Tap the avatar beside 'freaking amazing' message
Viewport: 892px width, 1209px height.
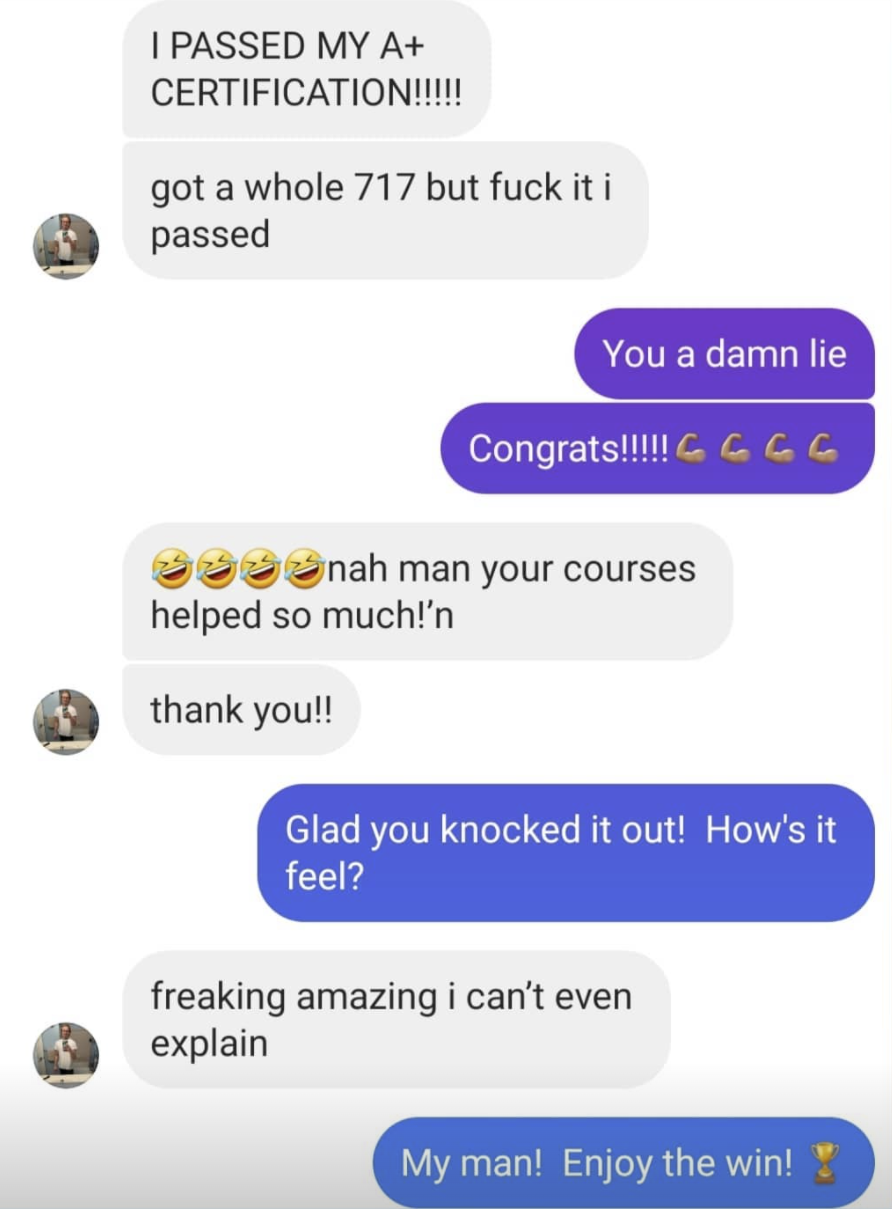click(66, 1054)
